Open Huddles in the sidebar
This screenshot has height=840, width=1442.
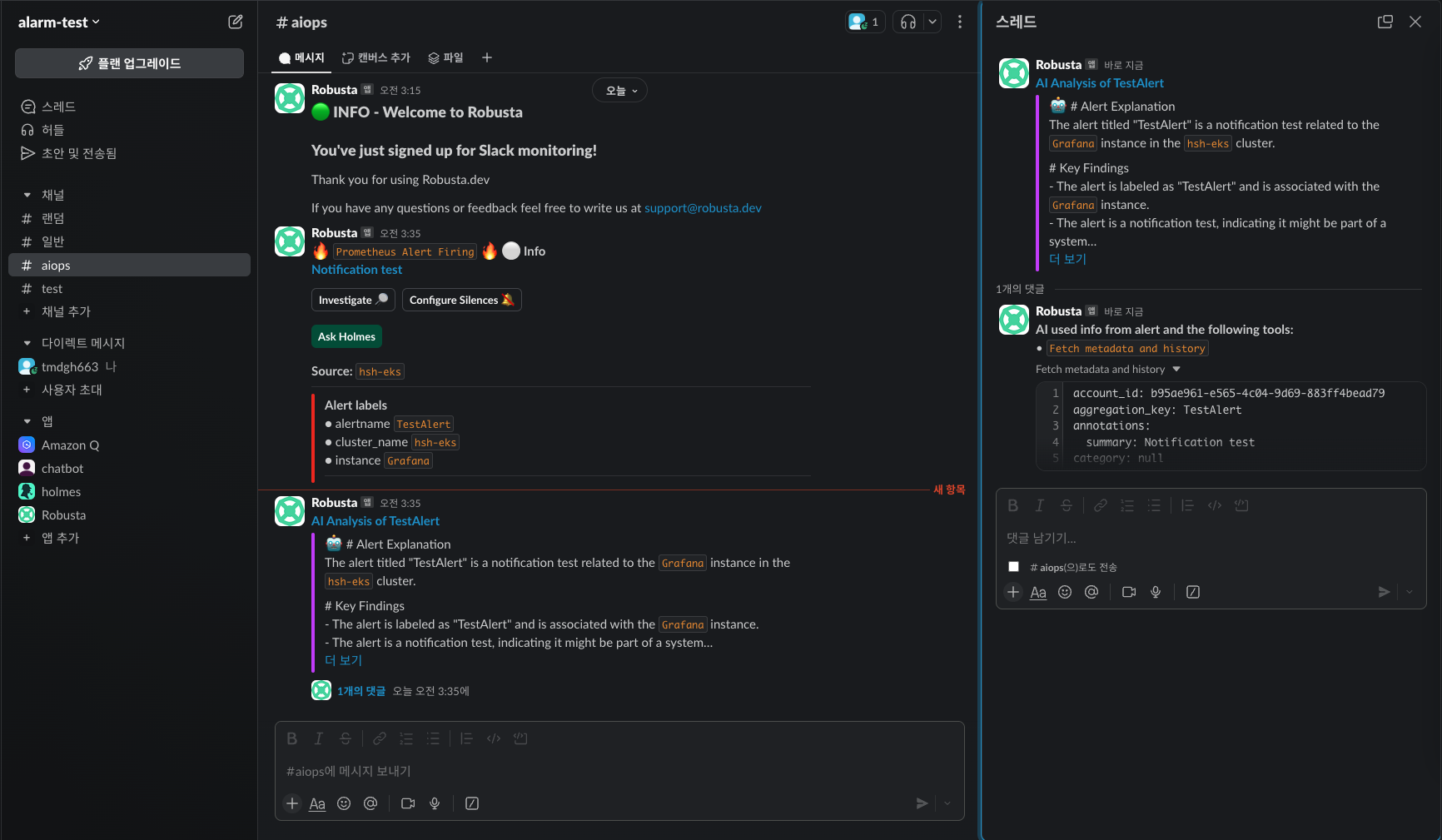[129, 130]
